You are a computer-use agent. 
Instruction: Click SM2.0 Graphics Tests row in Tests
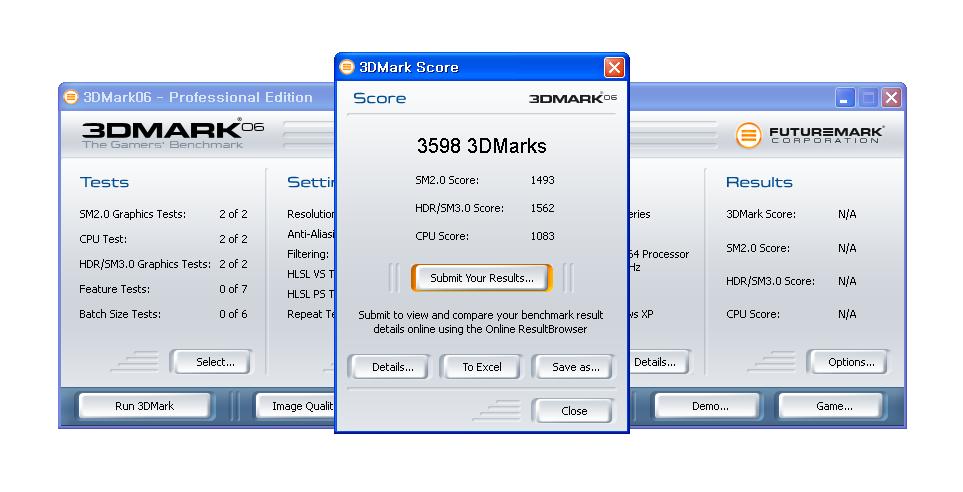[x=163, y=214]
